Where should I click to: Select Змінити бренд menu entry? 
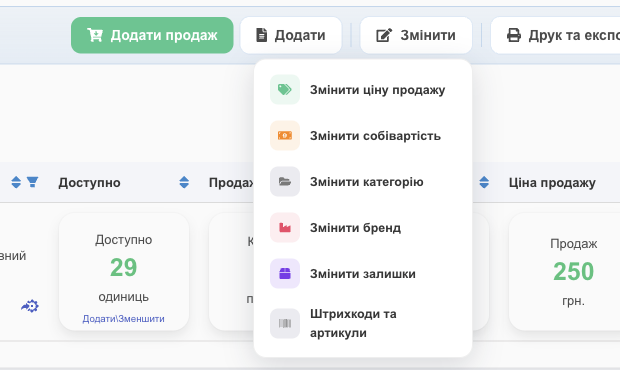coord(363,228)
